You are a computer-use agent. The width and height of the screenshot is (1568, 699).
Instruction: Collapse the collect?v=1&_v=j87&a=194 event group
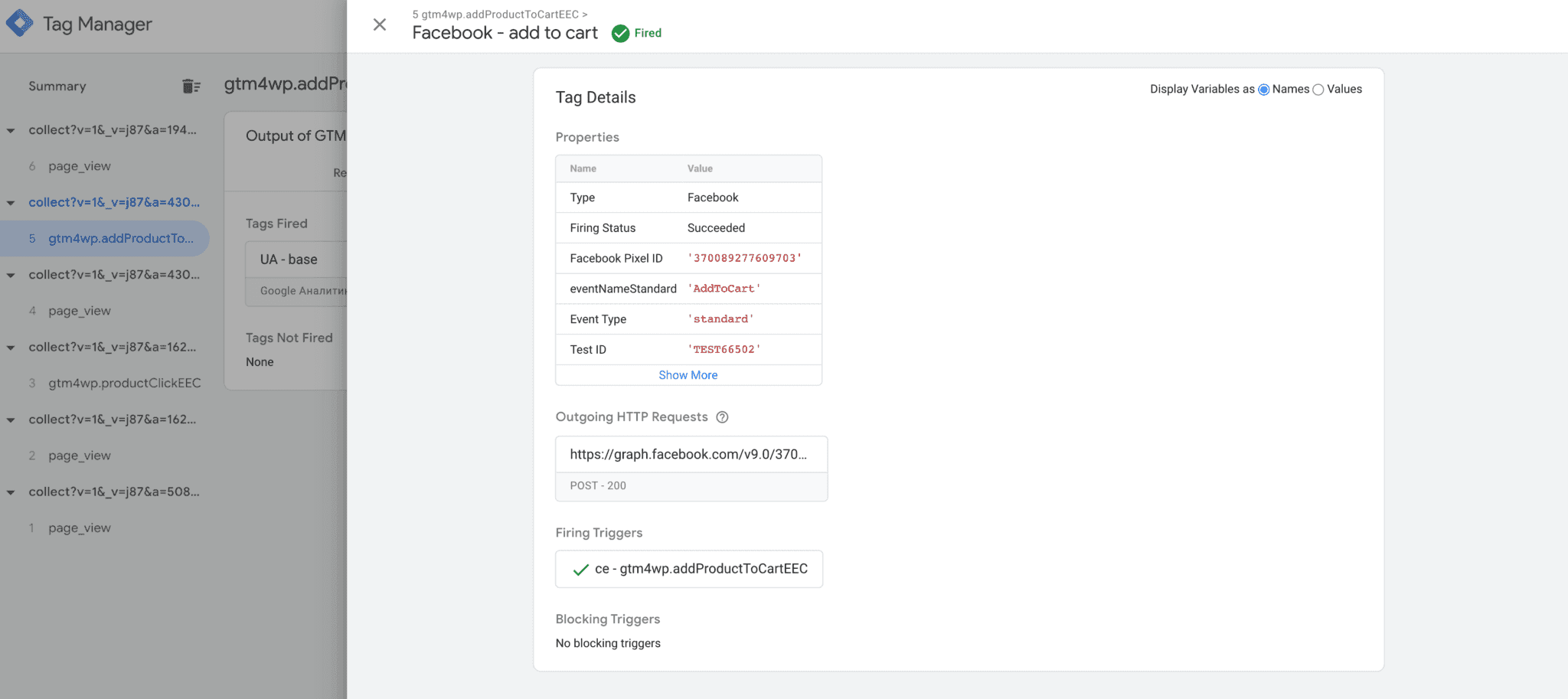click(x=11, y=130)
